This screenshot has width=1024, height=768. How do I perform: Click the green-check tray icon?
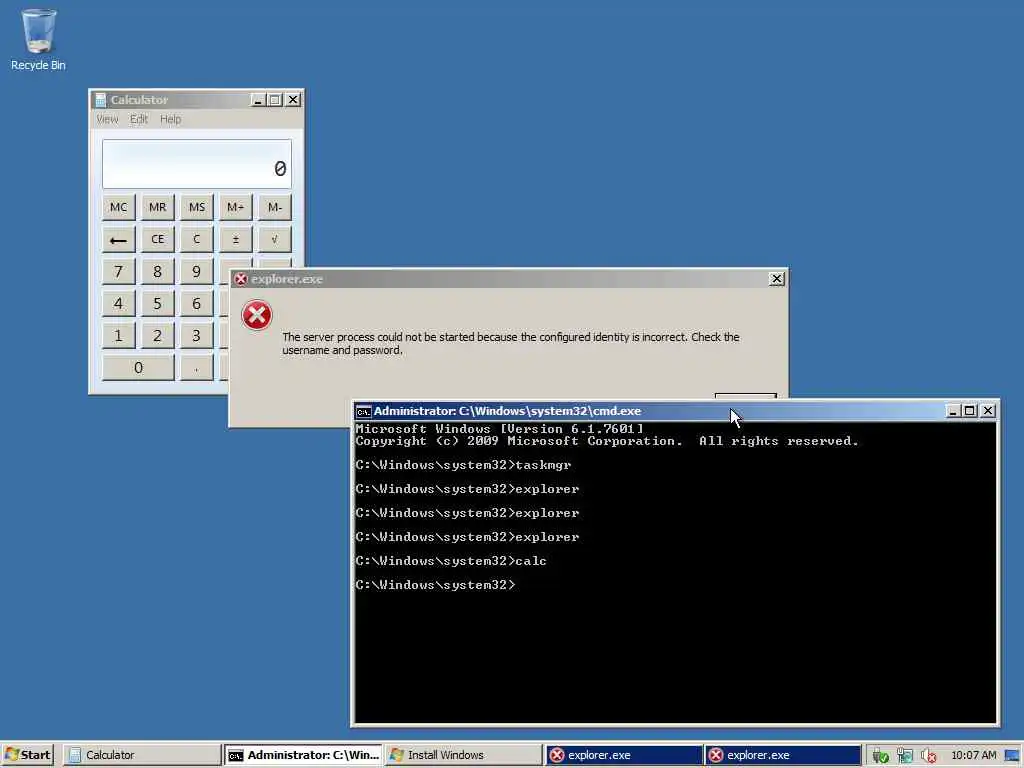880,756
